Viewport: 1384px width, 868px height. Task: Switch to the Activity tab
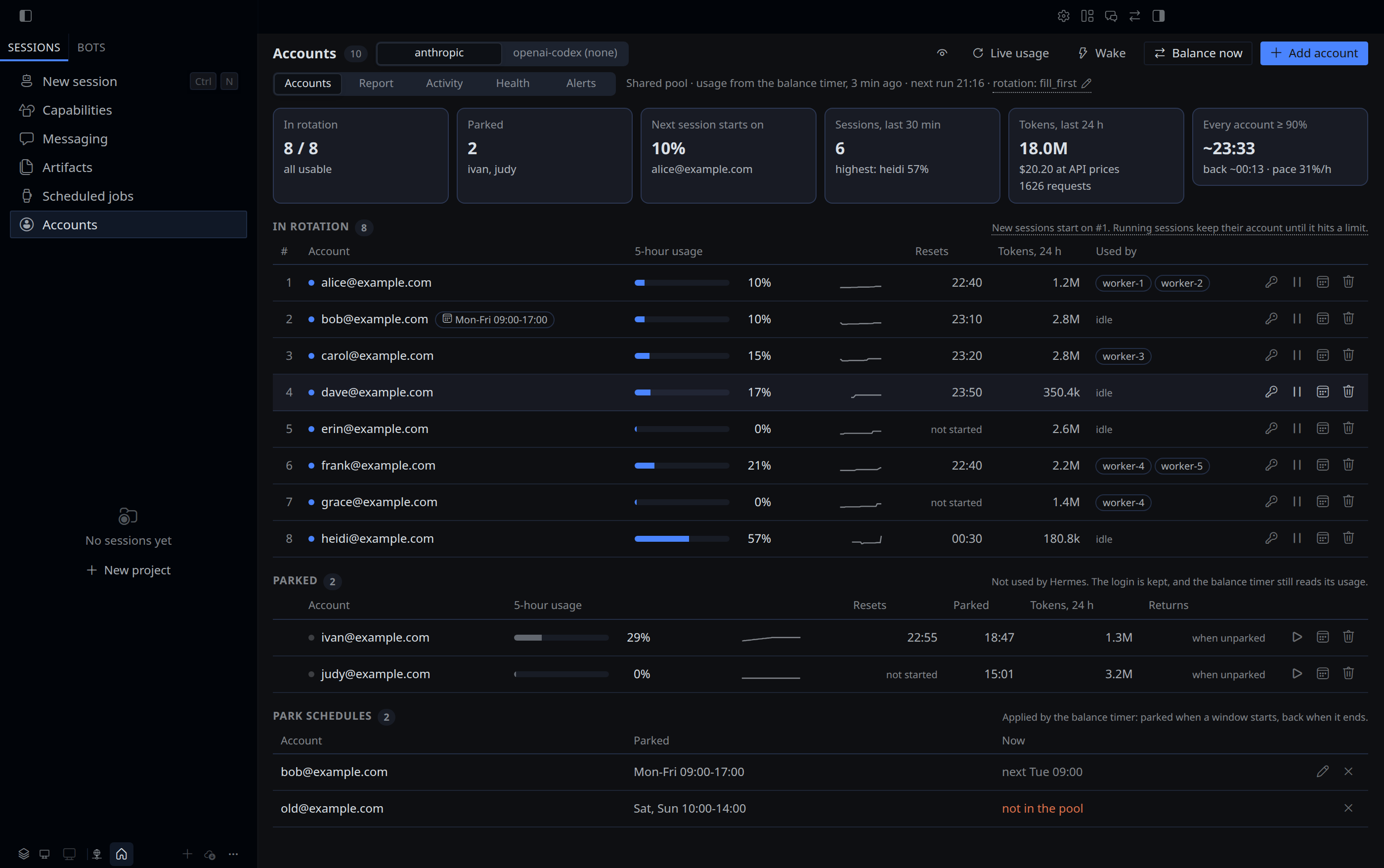444,83
